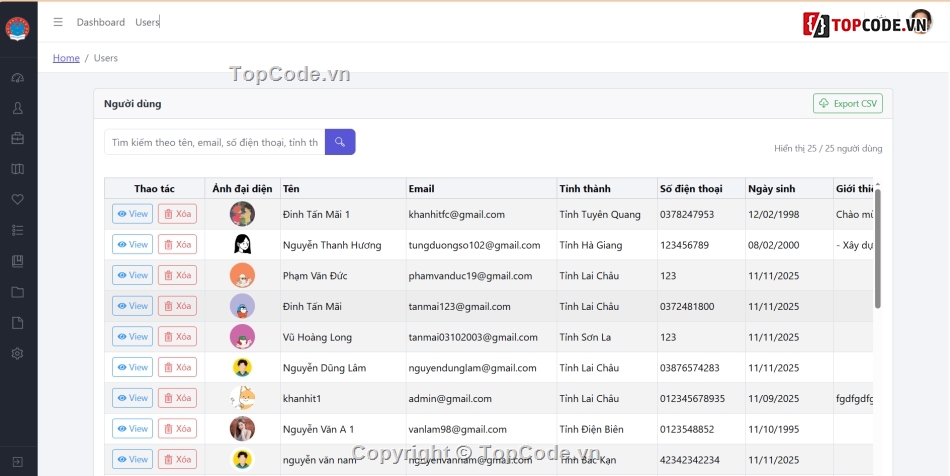The image size is (950, 476).
Task: Click the site logo in sidebar top
Action: 18,28
